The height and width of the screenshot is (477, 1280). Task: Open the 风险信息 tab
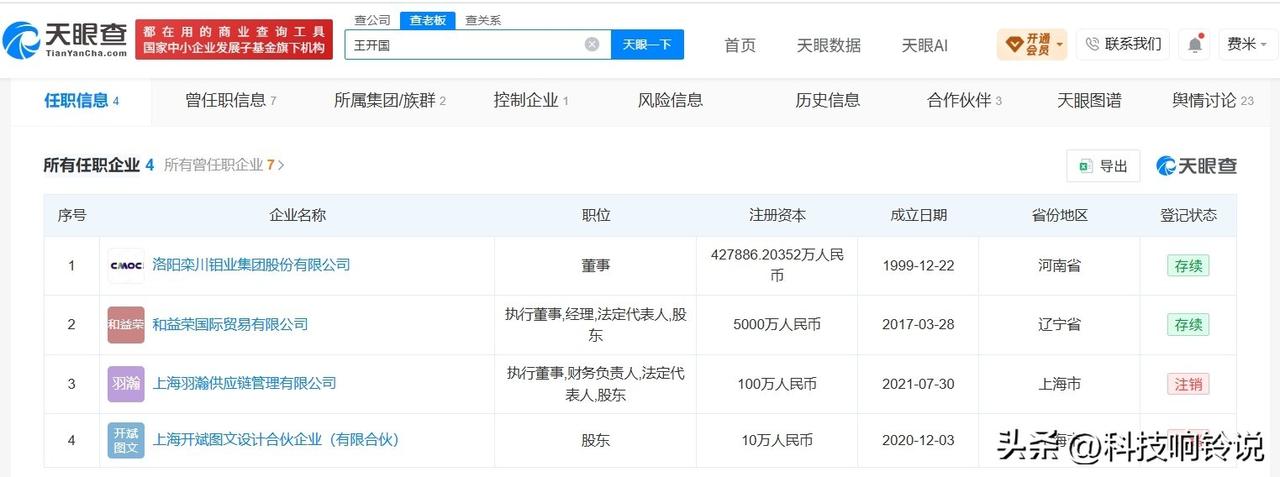pyautogui.click(x=670, y=101)
